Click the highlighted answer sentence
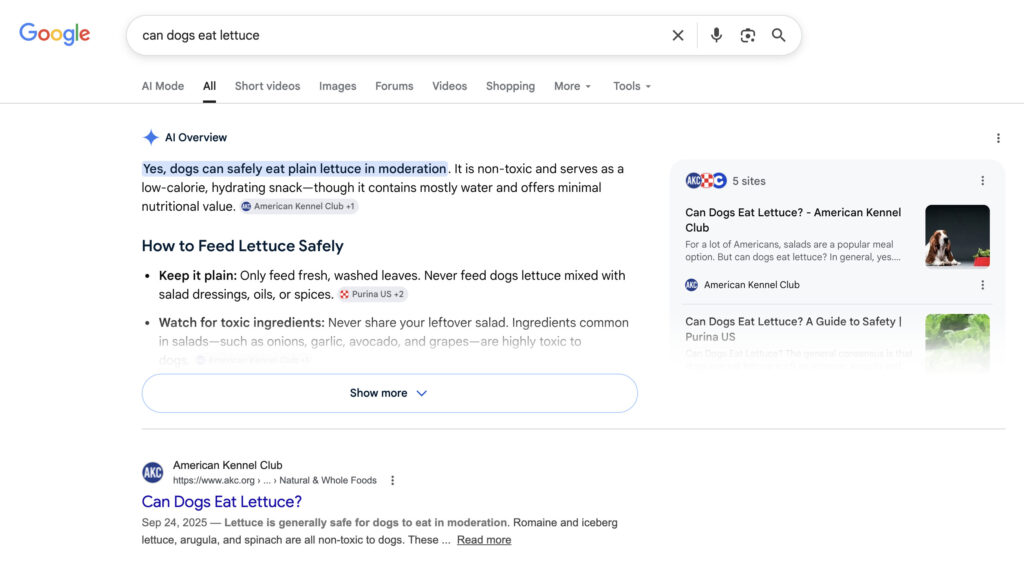 point(295,169)
